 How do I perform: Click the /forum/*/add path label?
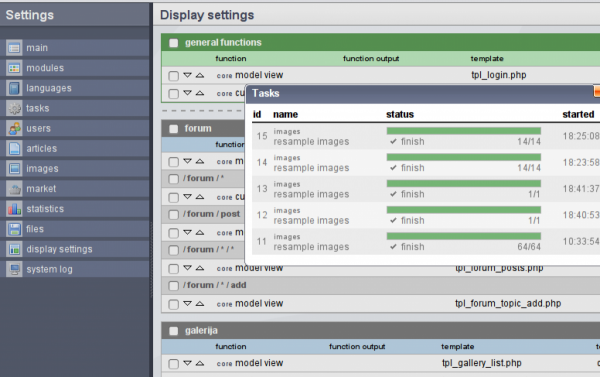[x=215, y=286]
